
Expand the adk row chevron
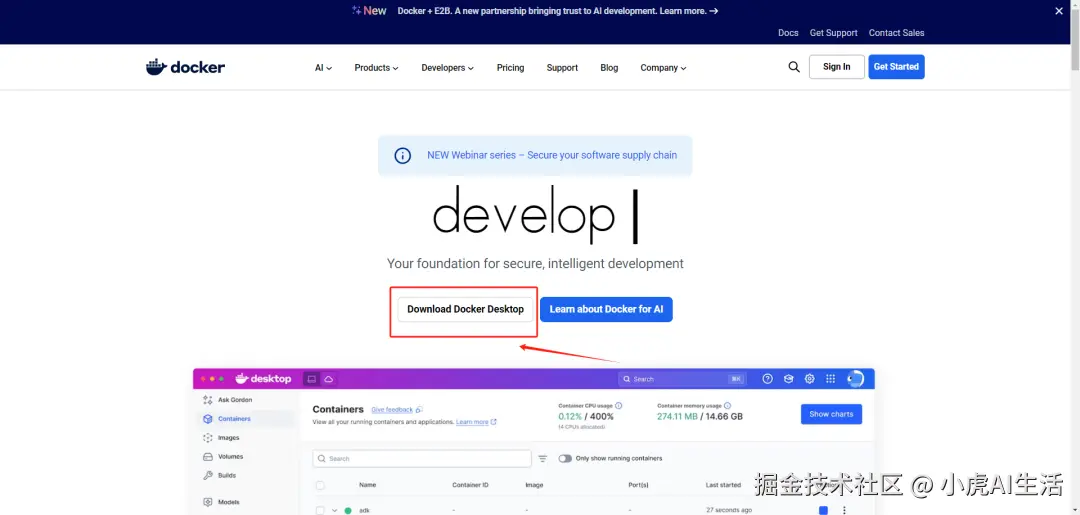tap(335, 510)
